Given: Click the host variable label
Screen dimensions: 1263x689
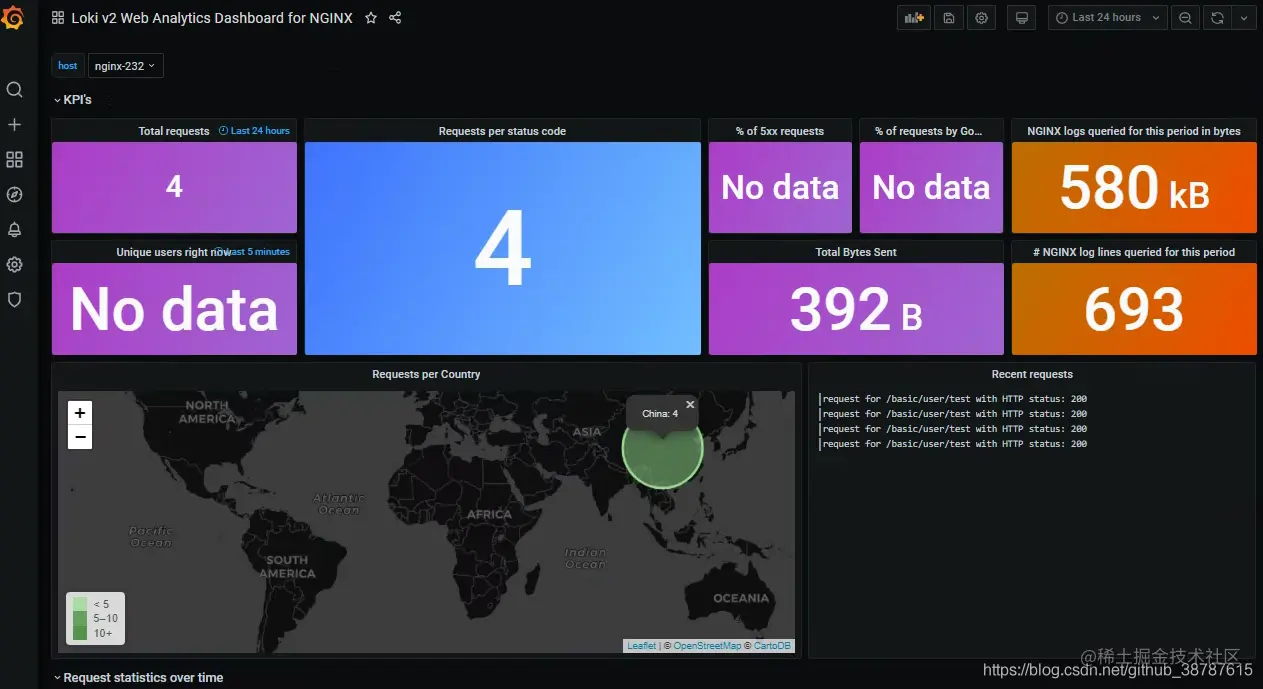Looking at the screenshot, I should [x=68, y=66].
